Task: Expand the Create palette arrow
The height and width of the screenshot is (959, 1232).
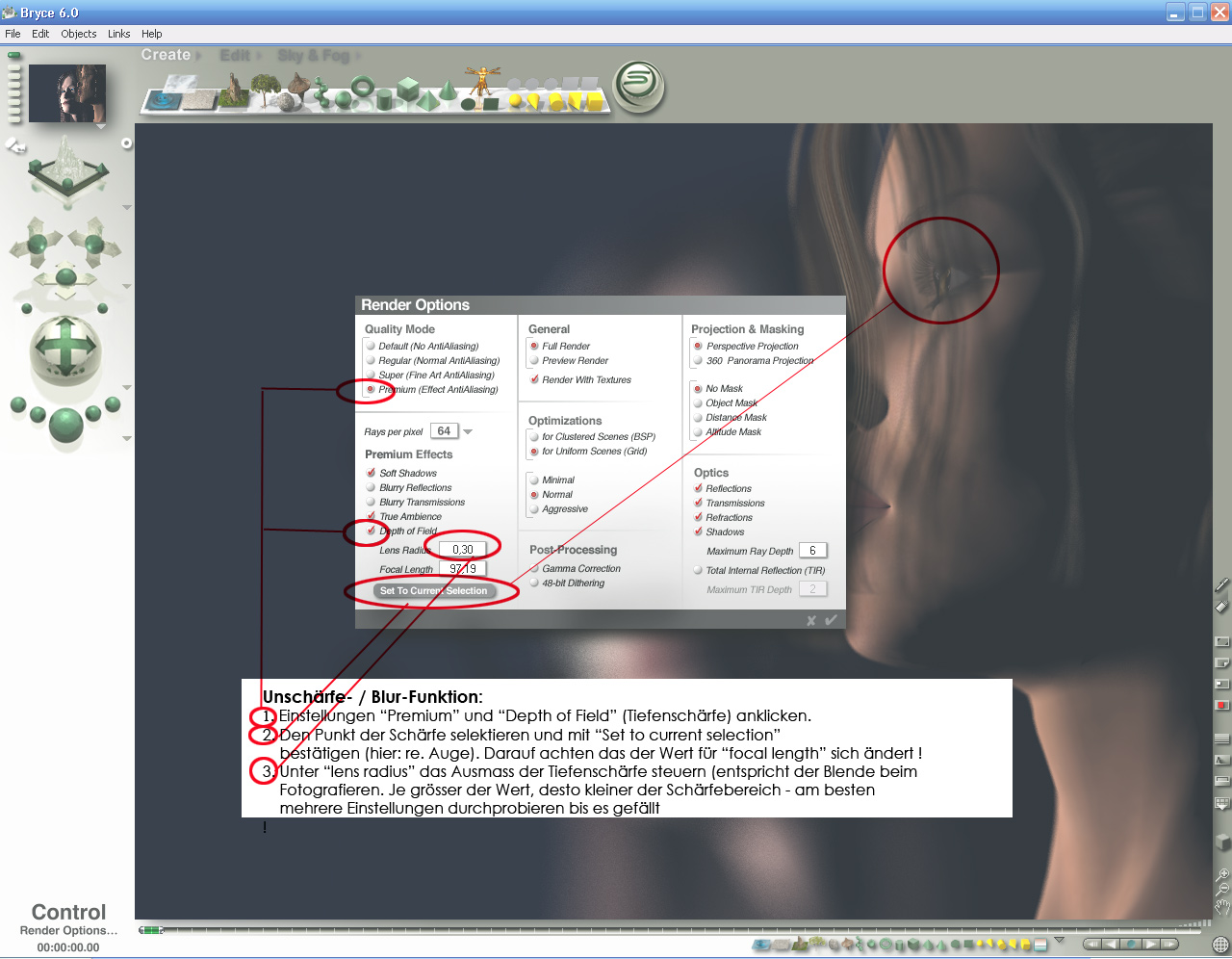Action: tap(198, 56)
